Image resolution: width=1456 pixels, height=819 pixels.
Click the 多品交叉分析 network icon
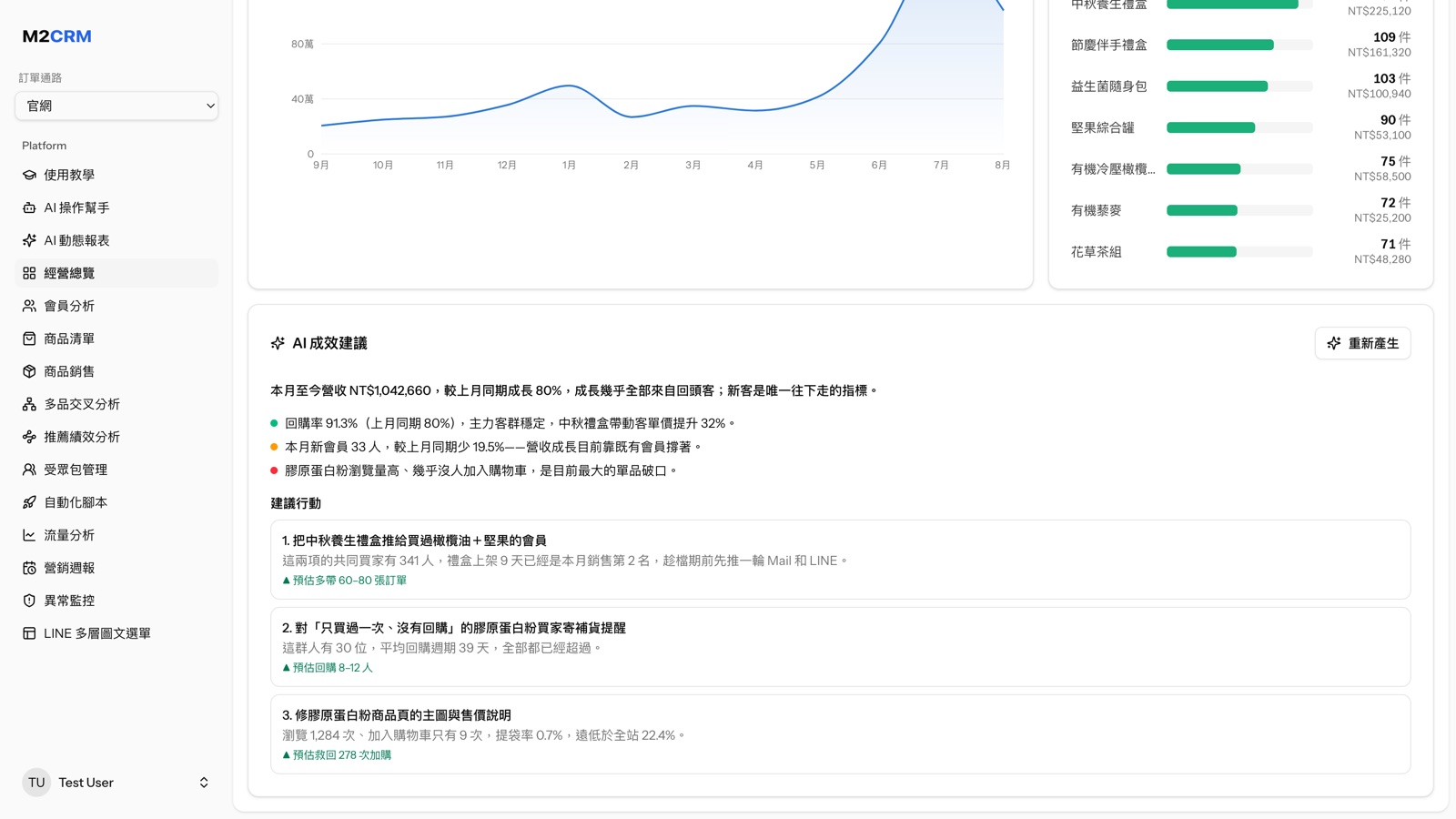[29, 404]
